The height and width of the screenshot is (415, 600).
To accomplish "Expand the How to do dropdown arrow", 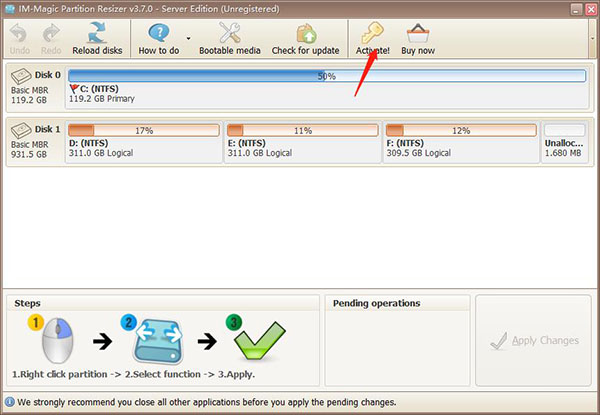I will [188, 38].
